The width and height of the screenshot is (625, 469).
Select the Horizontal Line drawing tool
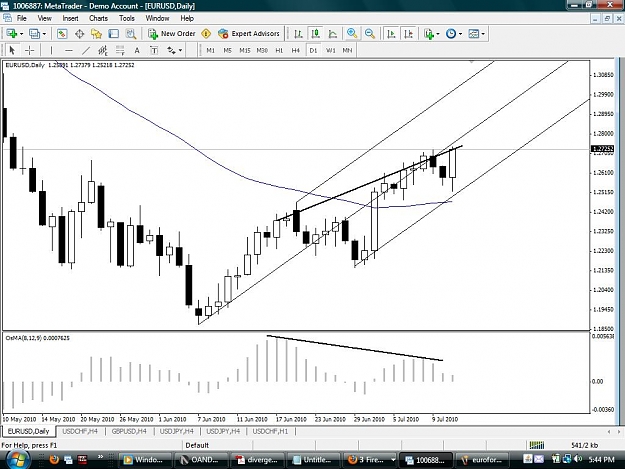[x=69, y=50]
